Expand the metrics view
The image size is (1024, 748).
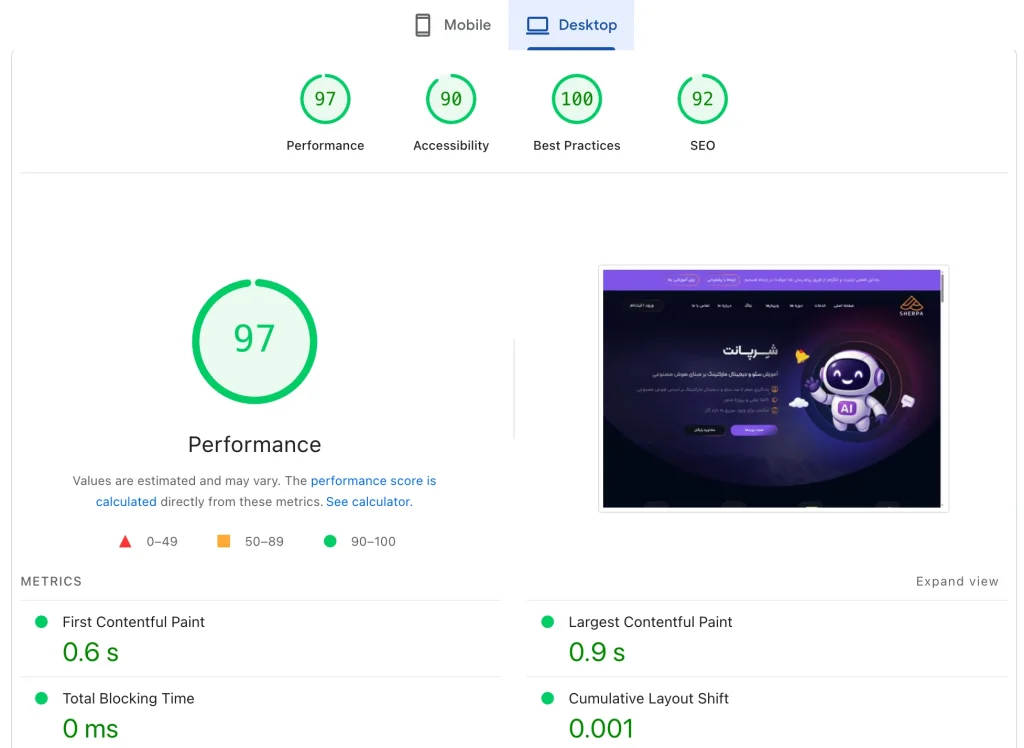coord(957,581)
